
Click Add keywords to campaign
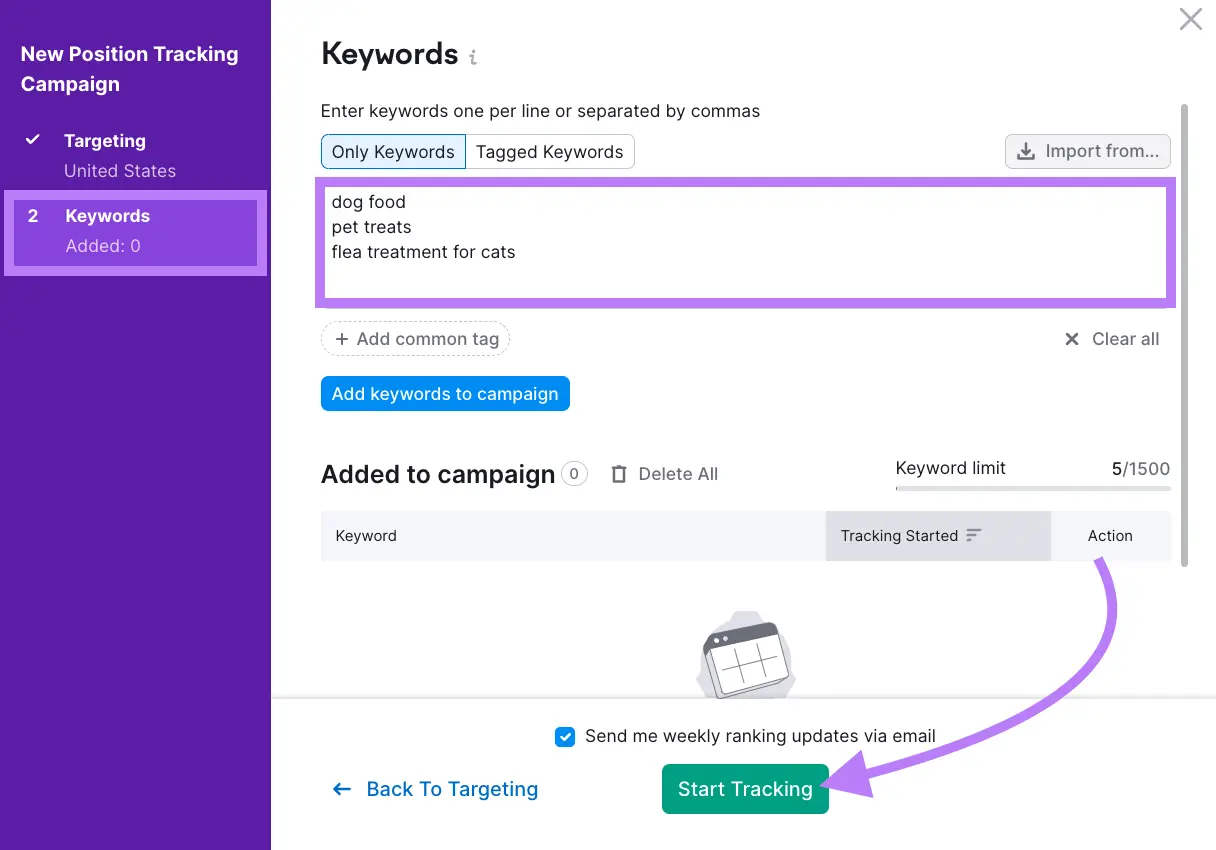pos(445,393)
